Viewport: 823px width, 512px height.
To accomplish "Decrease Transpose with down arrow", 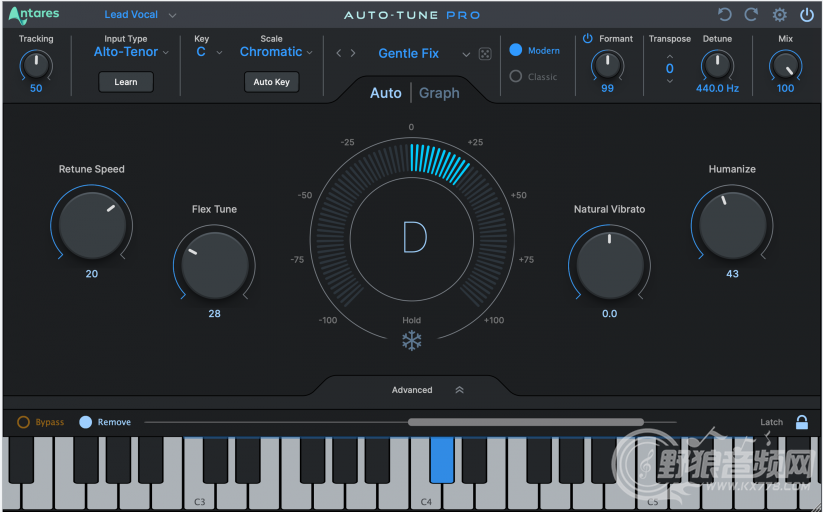I will (x=669, y=81).
